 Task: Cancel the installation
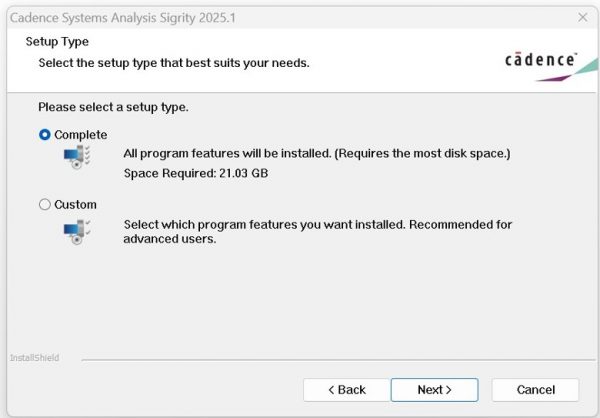(x=535, y=390)
